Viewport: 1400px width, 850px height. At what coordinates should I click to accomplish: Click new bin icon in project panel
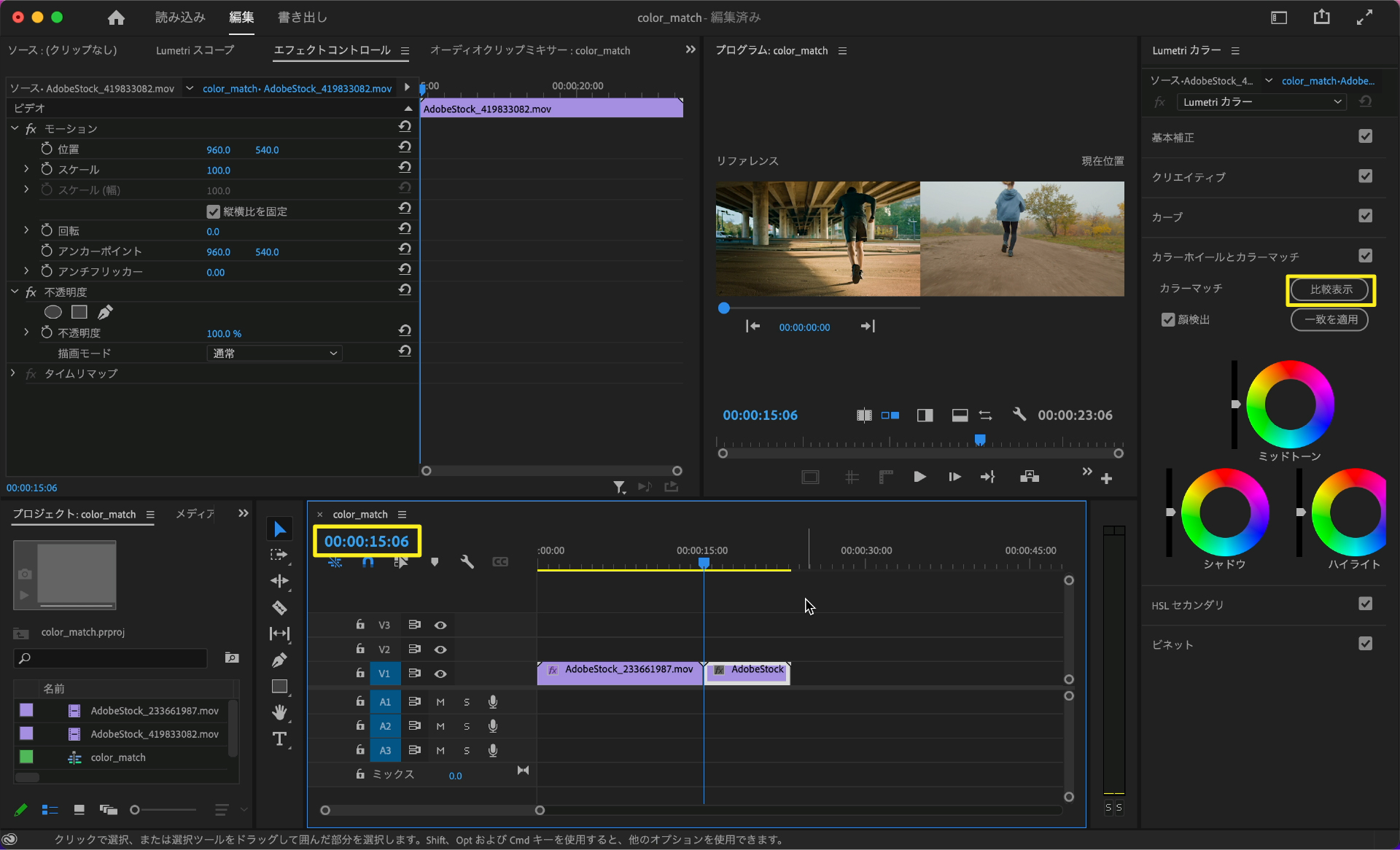(x=232, y=658)
